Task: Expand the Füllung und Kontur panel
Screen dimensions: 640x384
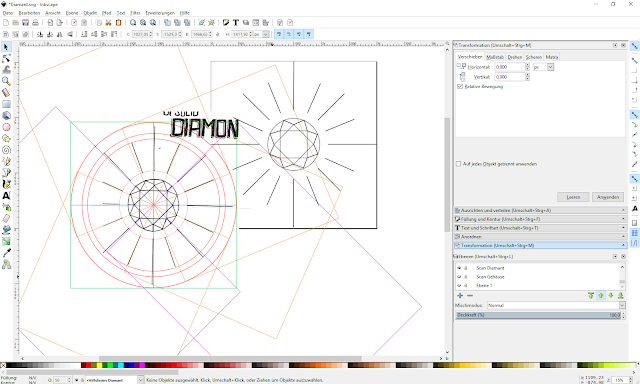Action: [x=540, y=219]
